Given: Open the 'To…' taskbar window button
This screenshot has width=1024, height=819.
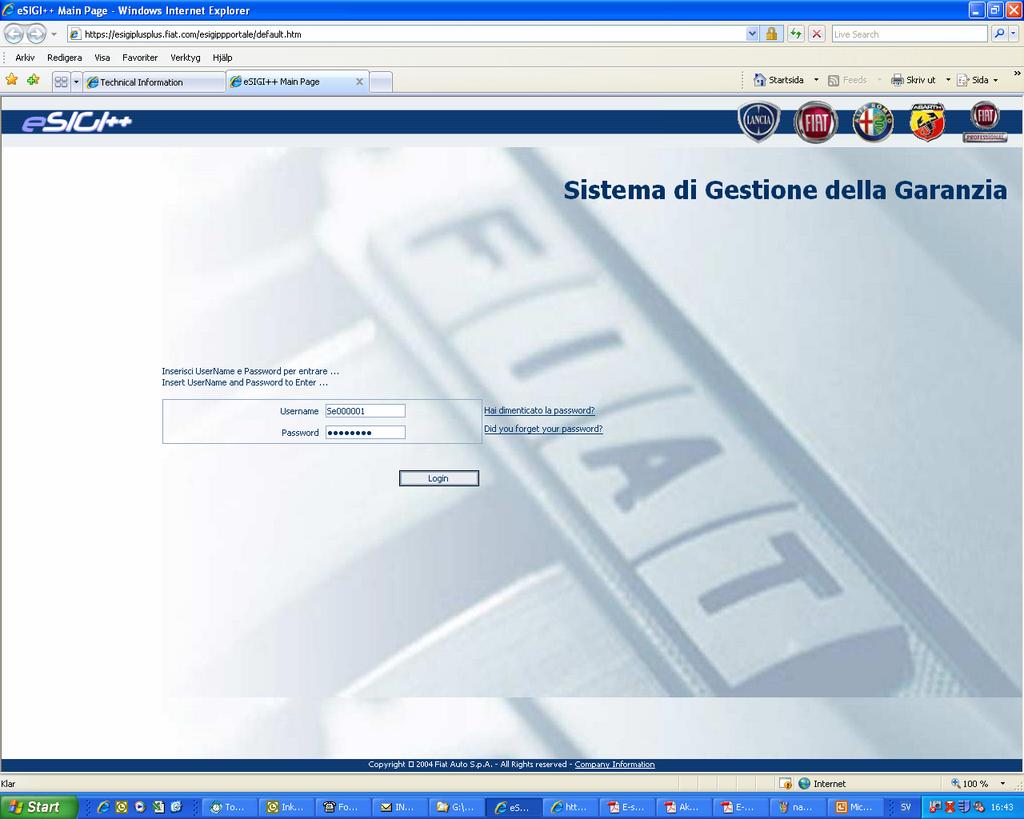Looking at the screenshot, I should (x=229, y=807).
